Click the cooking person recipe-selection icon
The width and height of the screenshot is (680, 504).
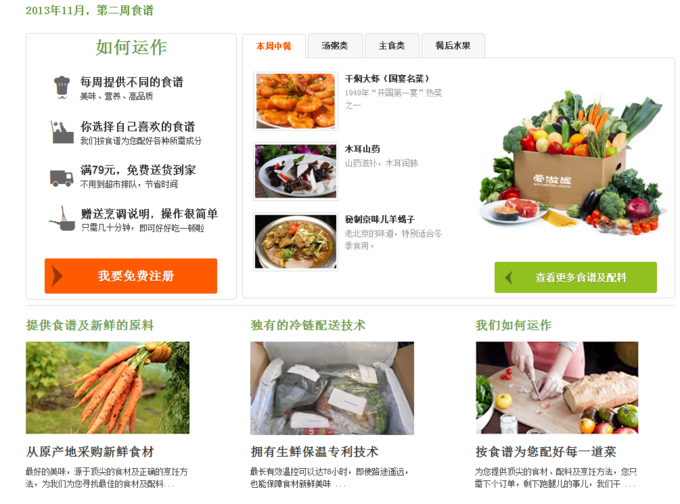62,132
